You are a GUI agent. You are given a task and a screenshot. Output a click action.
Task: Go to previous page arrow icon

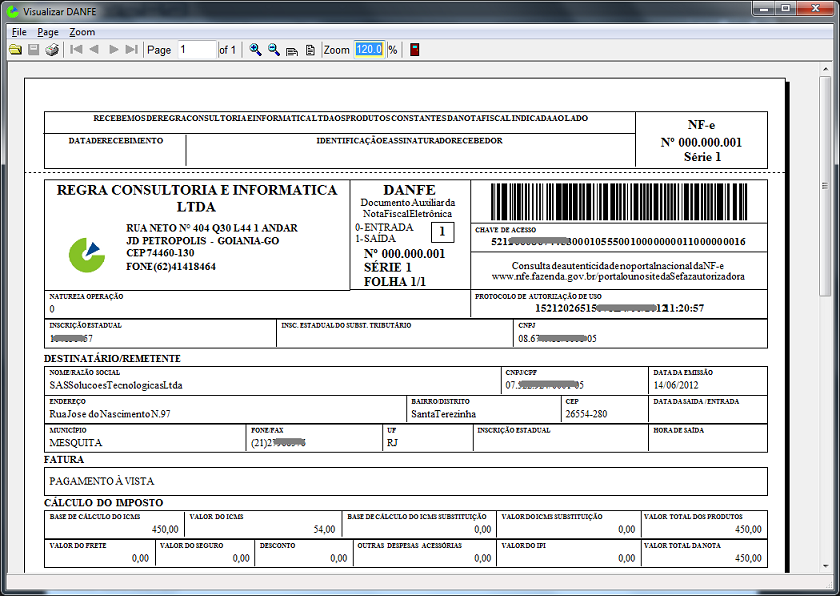(94, 50)
